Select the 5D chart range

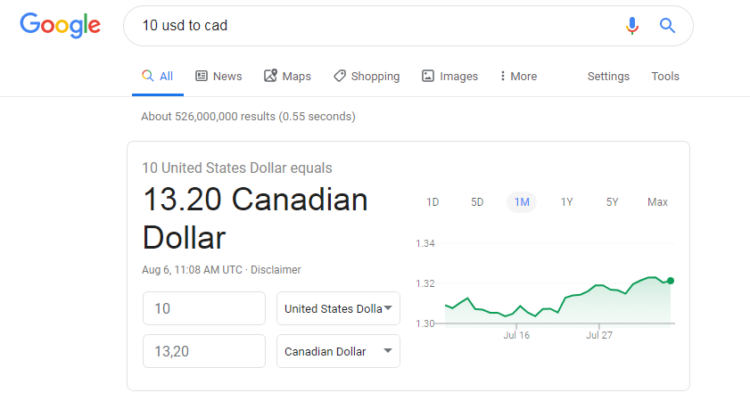click(x=477, y=202)
